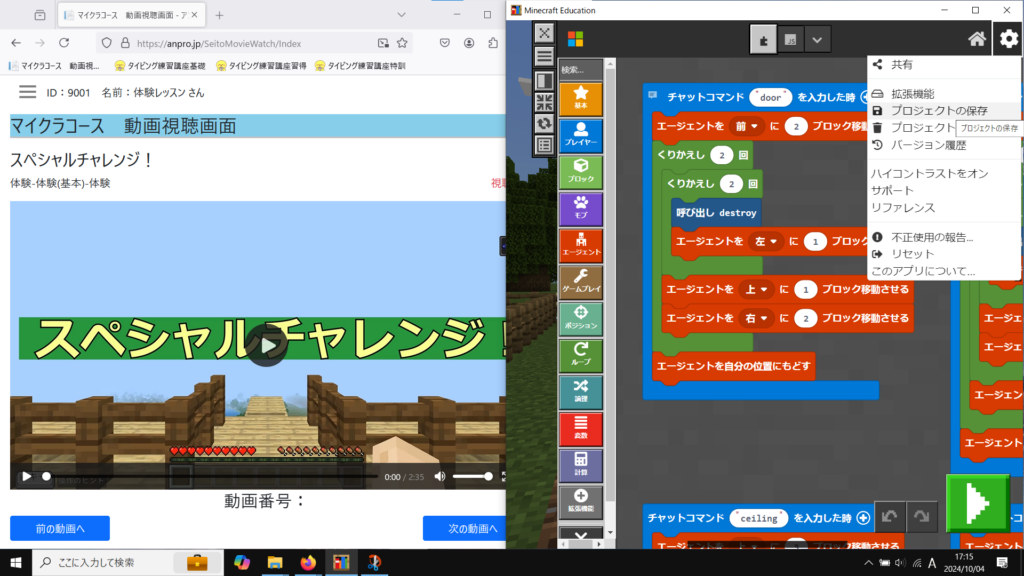Open the 拡張機能 category in the toolbox
Image resolution: width=1024 pixels, height=576 pixels.
pos(581,501)
